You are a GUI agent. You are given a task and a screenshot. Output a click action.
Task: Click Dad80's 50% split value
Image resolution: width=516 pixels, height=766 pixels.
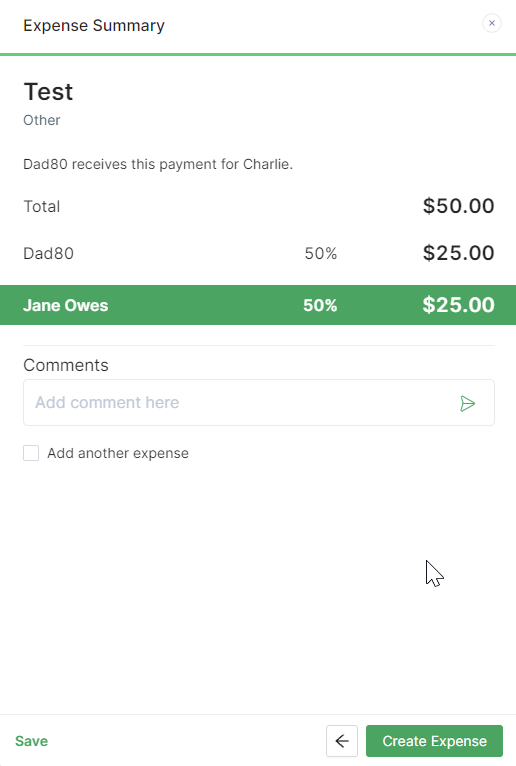tap(321, 254)
